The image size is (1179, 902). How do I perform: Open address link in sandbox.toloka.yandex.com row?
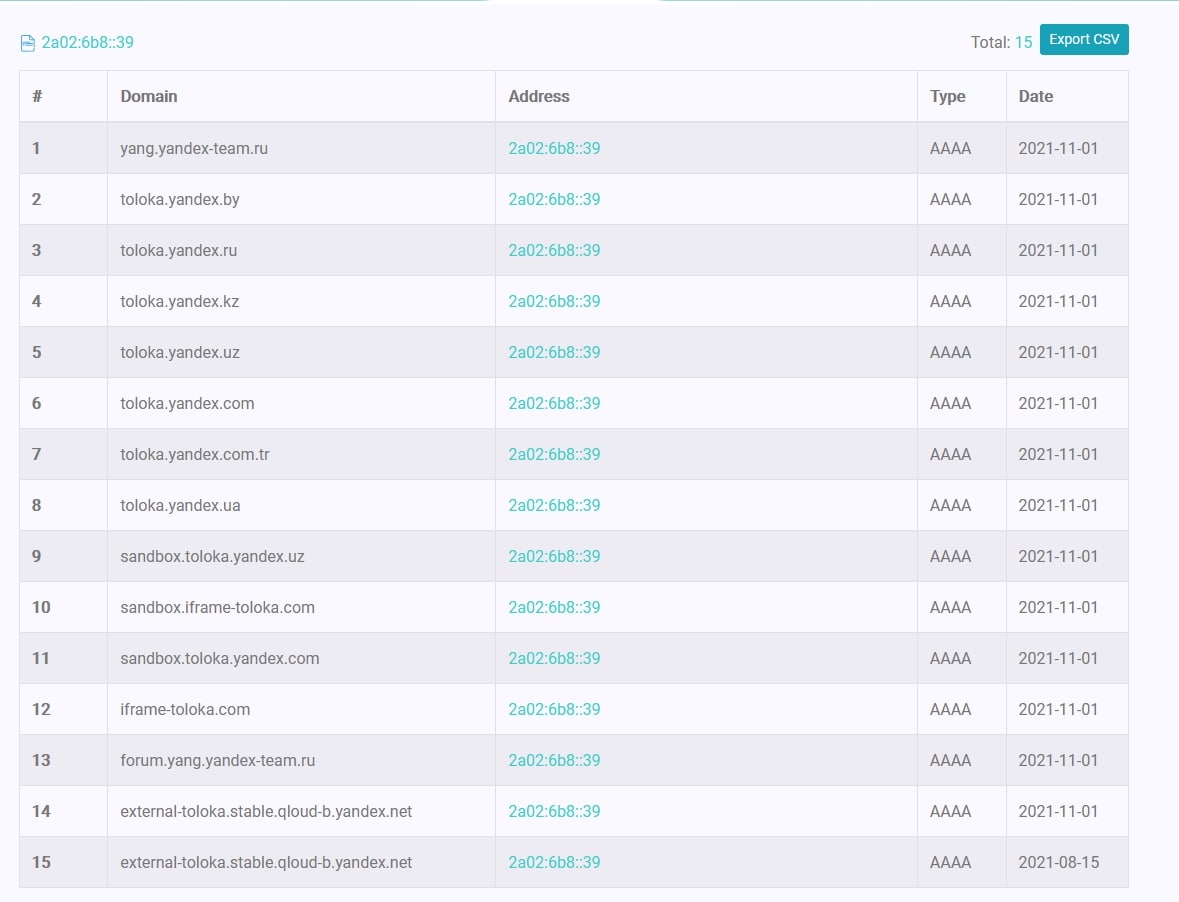click(554, 658)
